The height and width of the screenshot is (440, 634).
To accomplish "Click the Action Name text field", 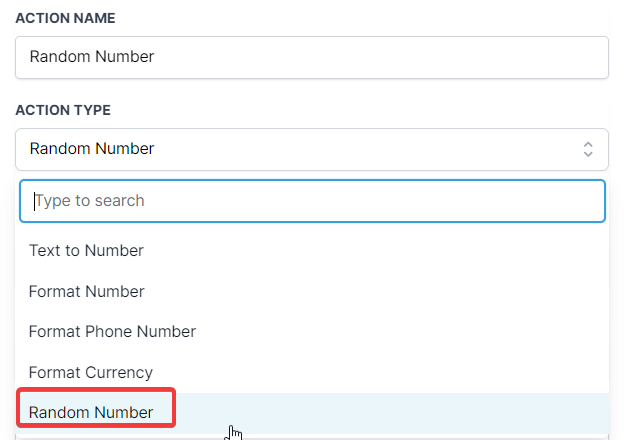I will 311,57.
